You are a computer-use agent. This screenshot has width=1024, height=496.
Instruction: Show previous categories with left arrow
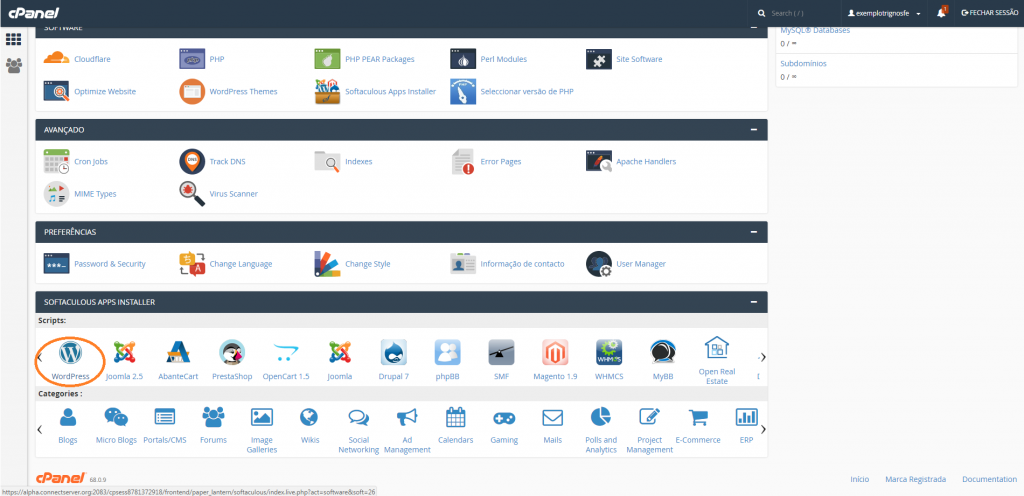[x=40, y=429]
